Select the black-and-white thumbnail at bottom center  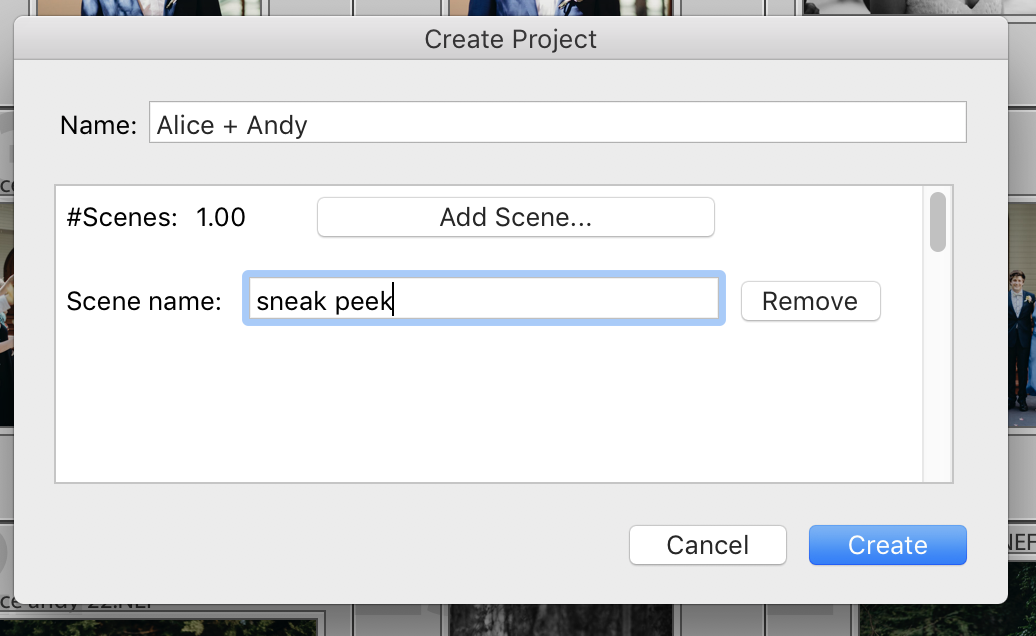[560, 619]
